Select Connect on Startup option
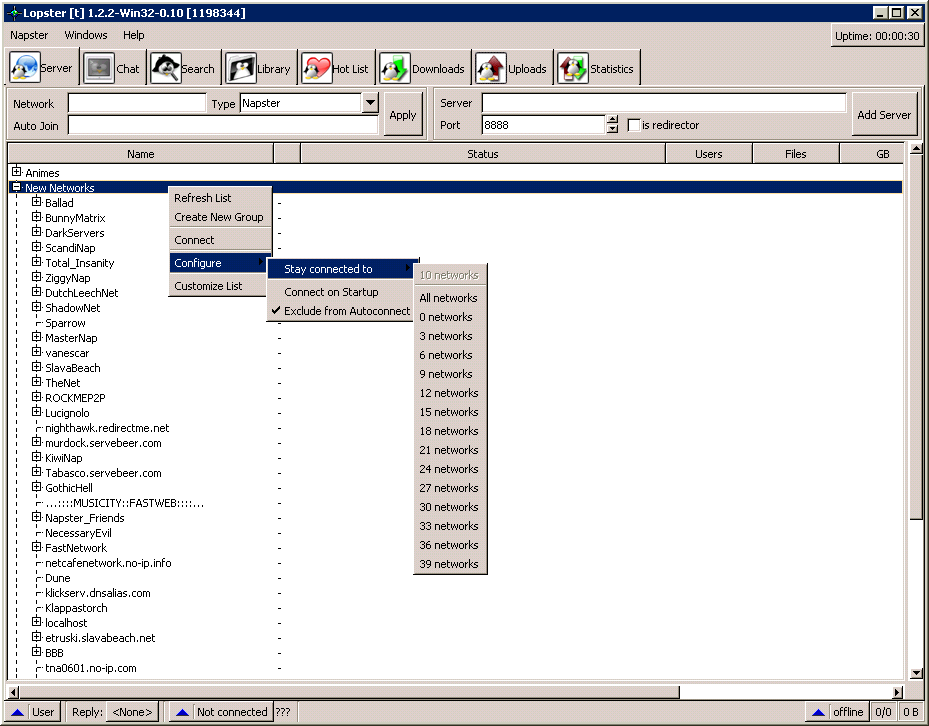 (339, 292)
